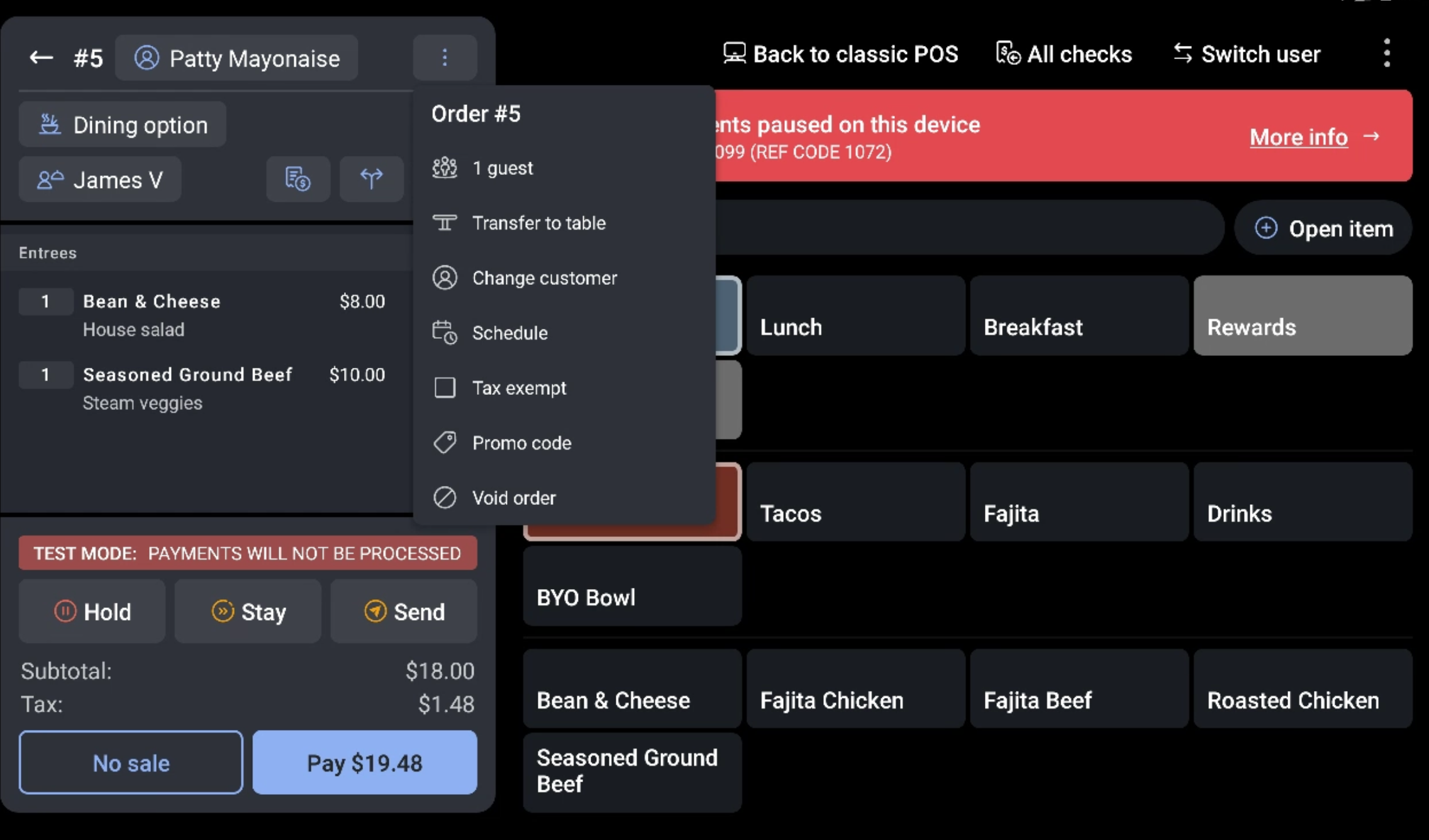Image resolution: width=1429 pixels, height=840 pixels.
Task: Add an Open item to the order
Action: coord(1323,229)
